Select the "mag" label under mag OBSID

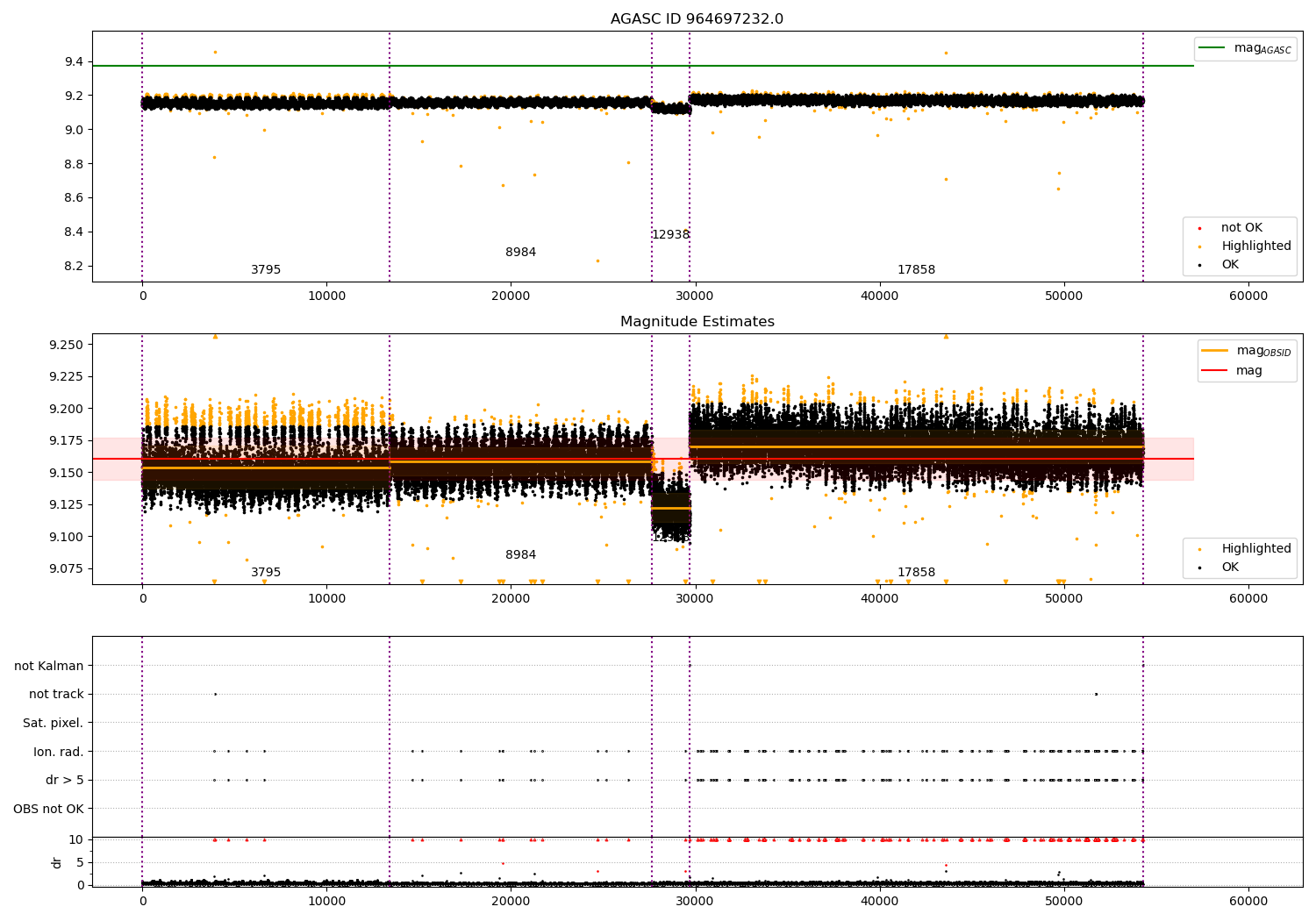1249,371
